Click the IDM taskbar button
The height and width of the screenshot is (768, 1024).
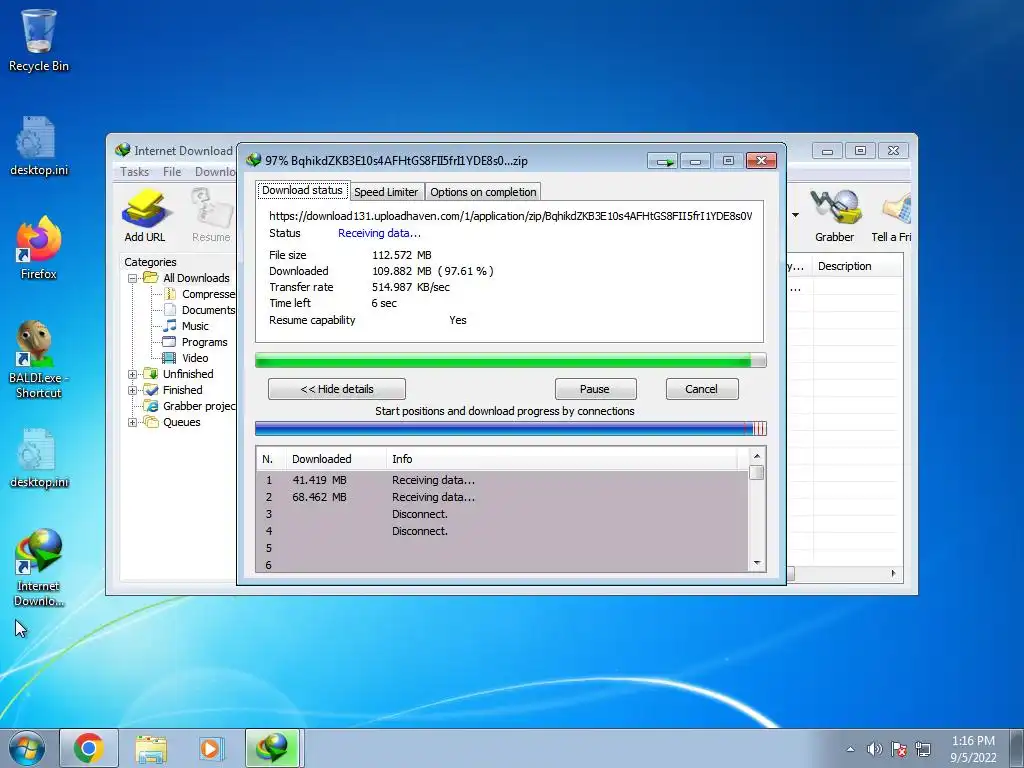click(x=272, y=748)
